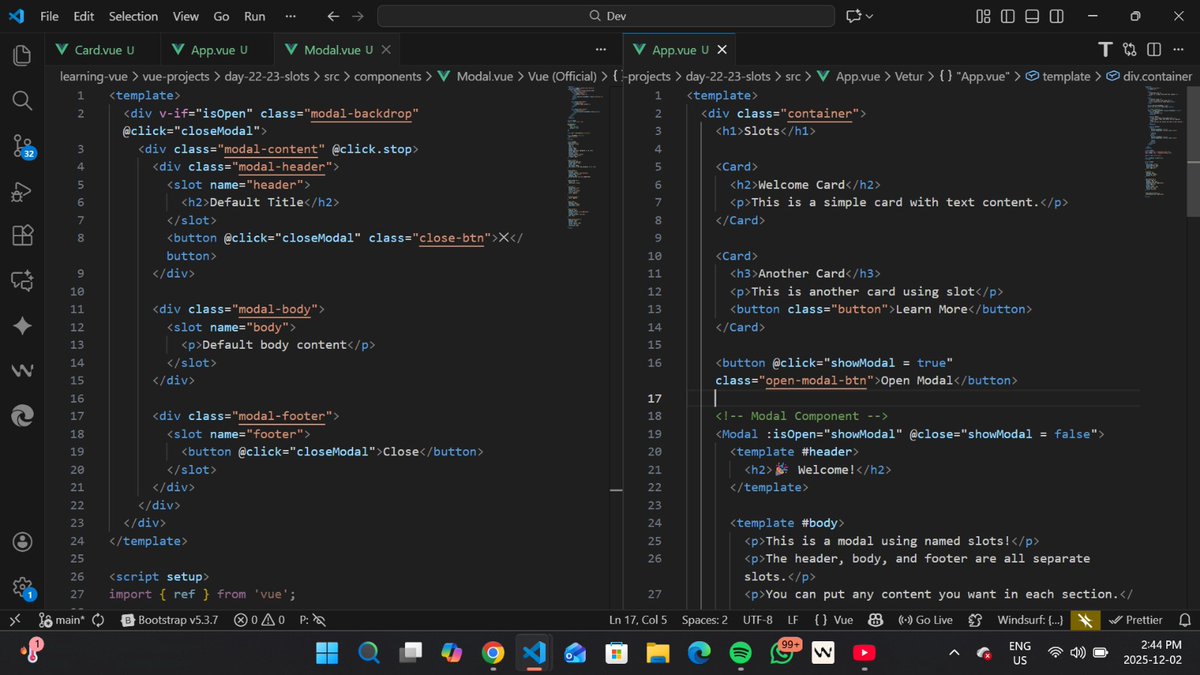
Task: Click the Open Changes compare icon
Action: click(x=1130, y=50)
